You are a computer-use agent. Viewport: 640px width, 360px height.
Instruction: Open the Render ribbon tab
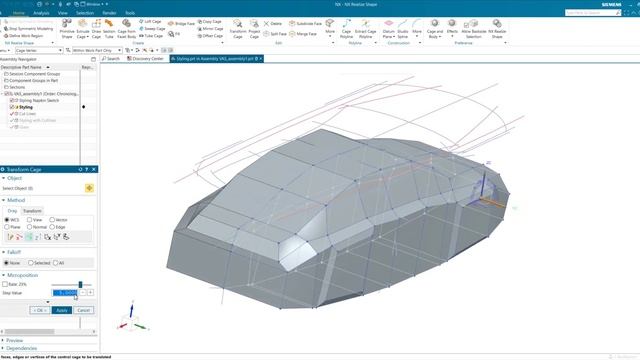109,13
